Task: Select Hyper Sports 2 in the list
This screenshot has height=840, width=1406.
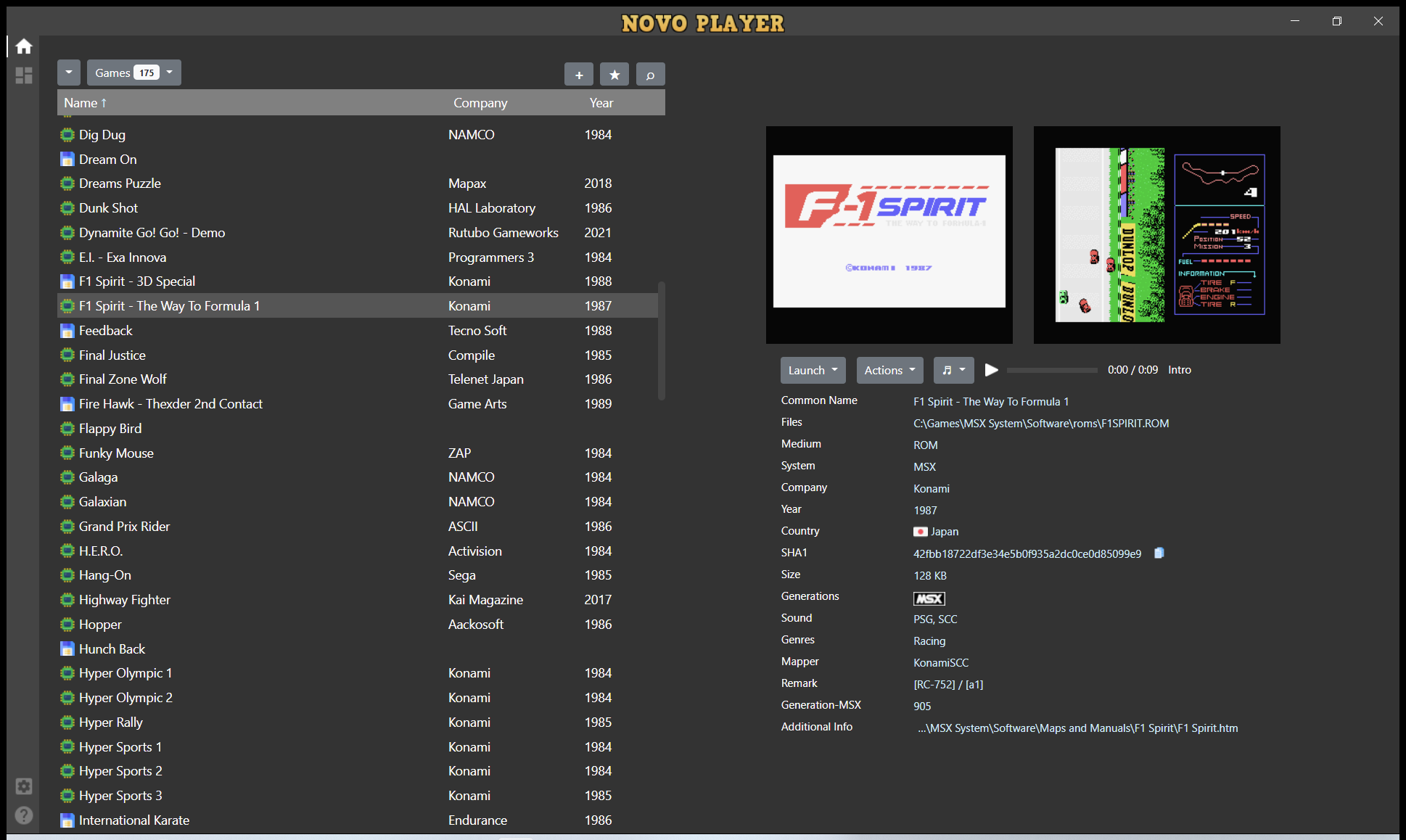Action: (358, 771)
